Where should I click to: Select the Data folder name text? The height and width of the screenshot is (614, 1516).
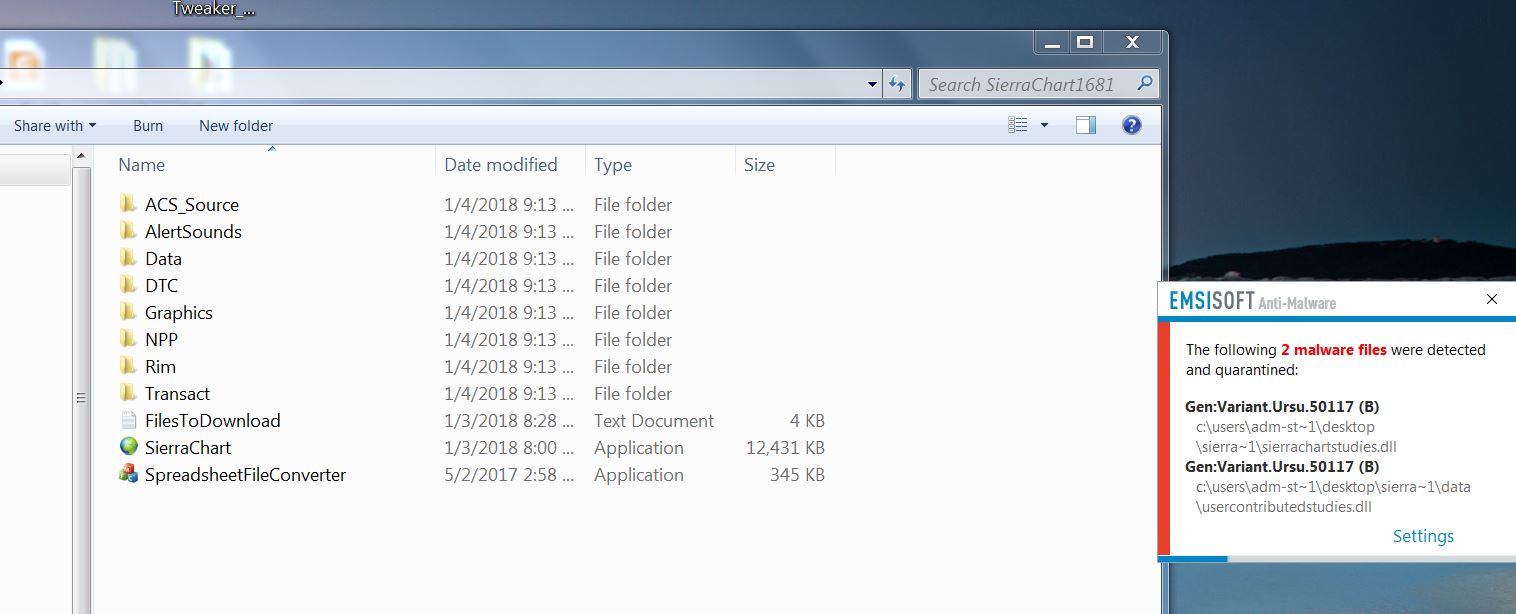click(163, 258)
